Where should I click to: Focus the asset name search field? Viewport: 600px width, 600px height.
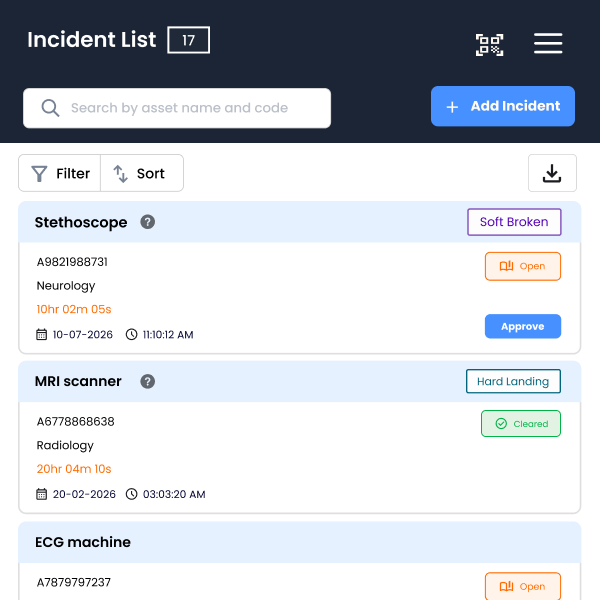(x=190, y=108)
